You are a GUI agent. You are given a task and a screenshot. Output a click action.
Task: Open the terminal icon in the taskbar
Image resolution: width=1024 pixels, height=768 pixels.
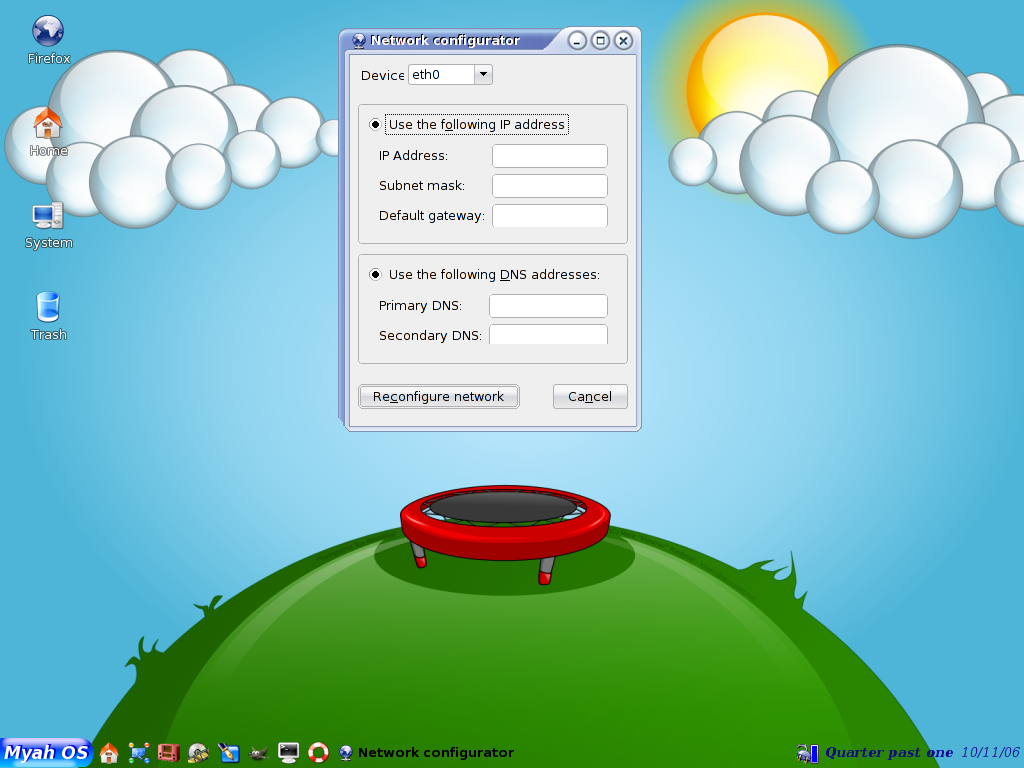288,753
